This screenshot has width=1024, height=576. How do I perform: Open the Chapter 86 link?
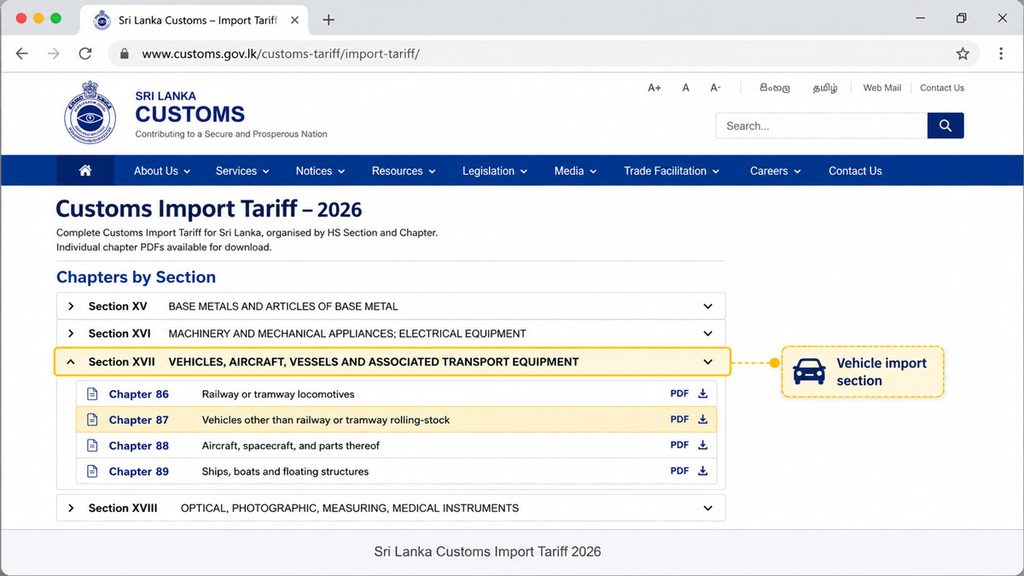pos(138,394)
